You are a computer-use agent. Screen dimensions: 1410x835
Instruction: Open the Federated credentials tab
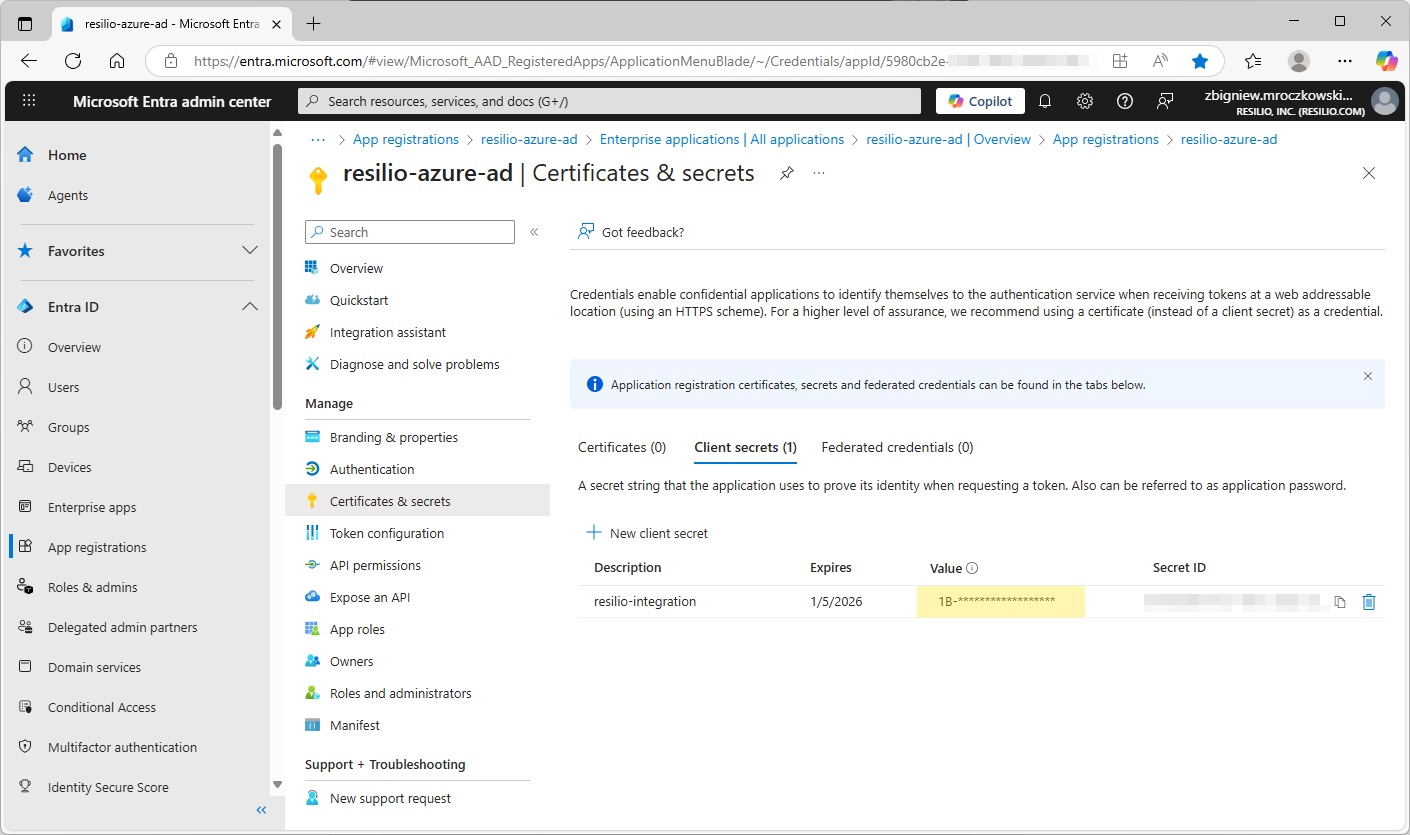pyautogui.click(x=896, y=447)
